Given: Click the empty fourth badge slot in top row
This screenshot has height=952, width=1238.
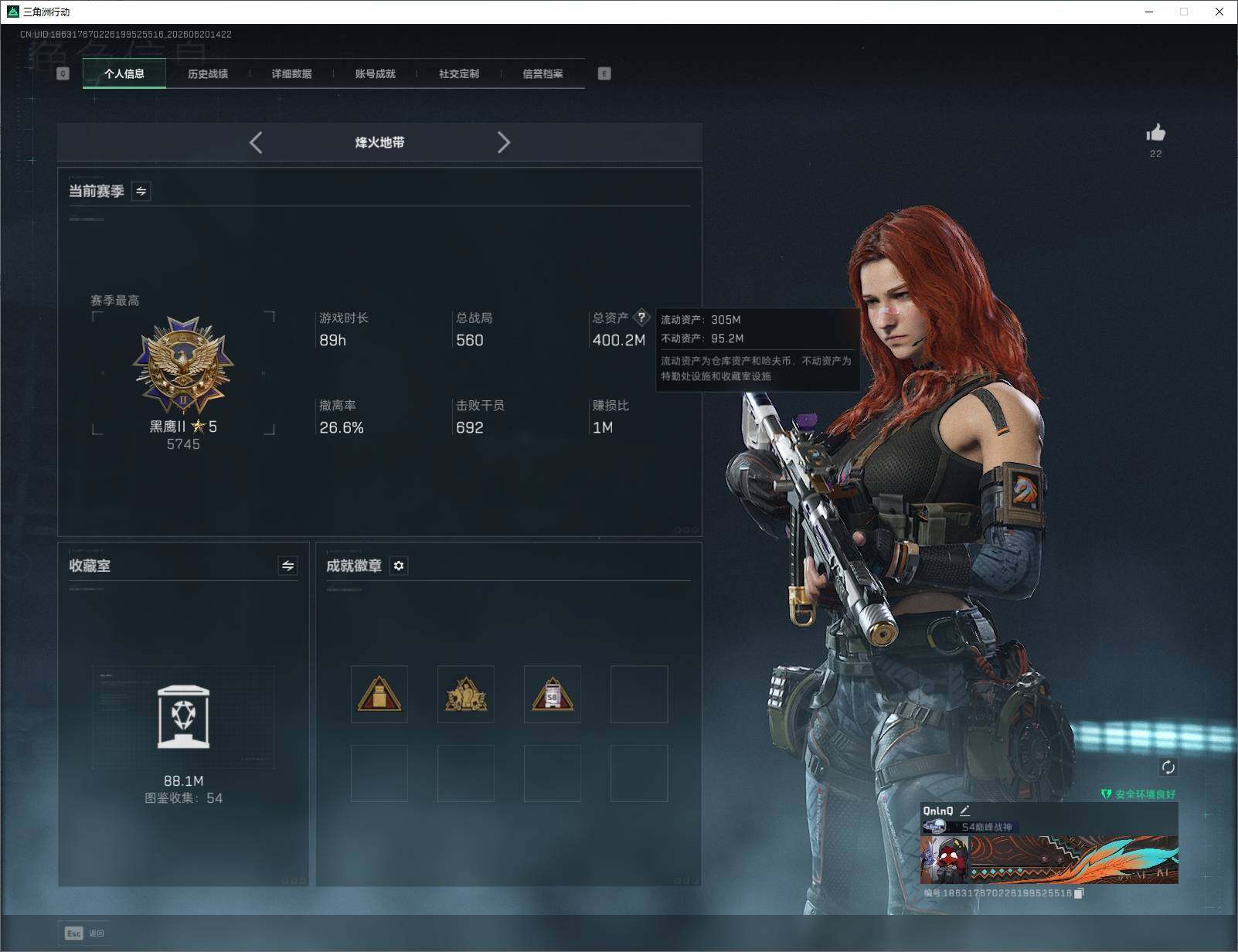Looking at the screenshot, I should tap(639, 694).
